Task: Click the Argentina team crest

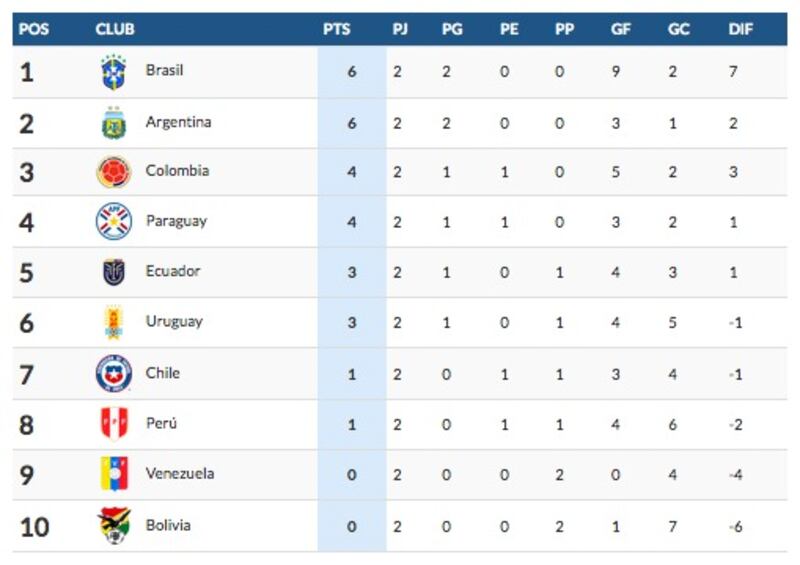Action: click(x=114, y=123)
